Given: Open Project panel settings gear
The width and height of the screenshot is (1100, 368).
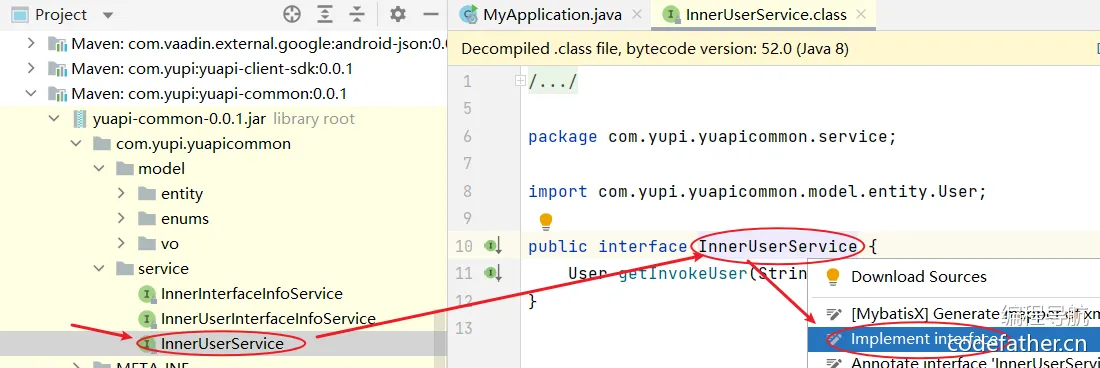Looking at the screenshot, I should point(398,14).
